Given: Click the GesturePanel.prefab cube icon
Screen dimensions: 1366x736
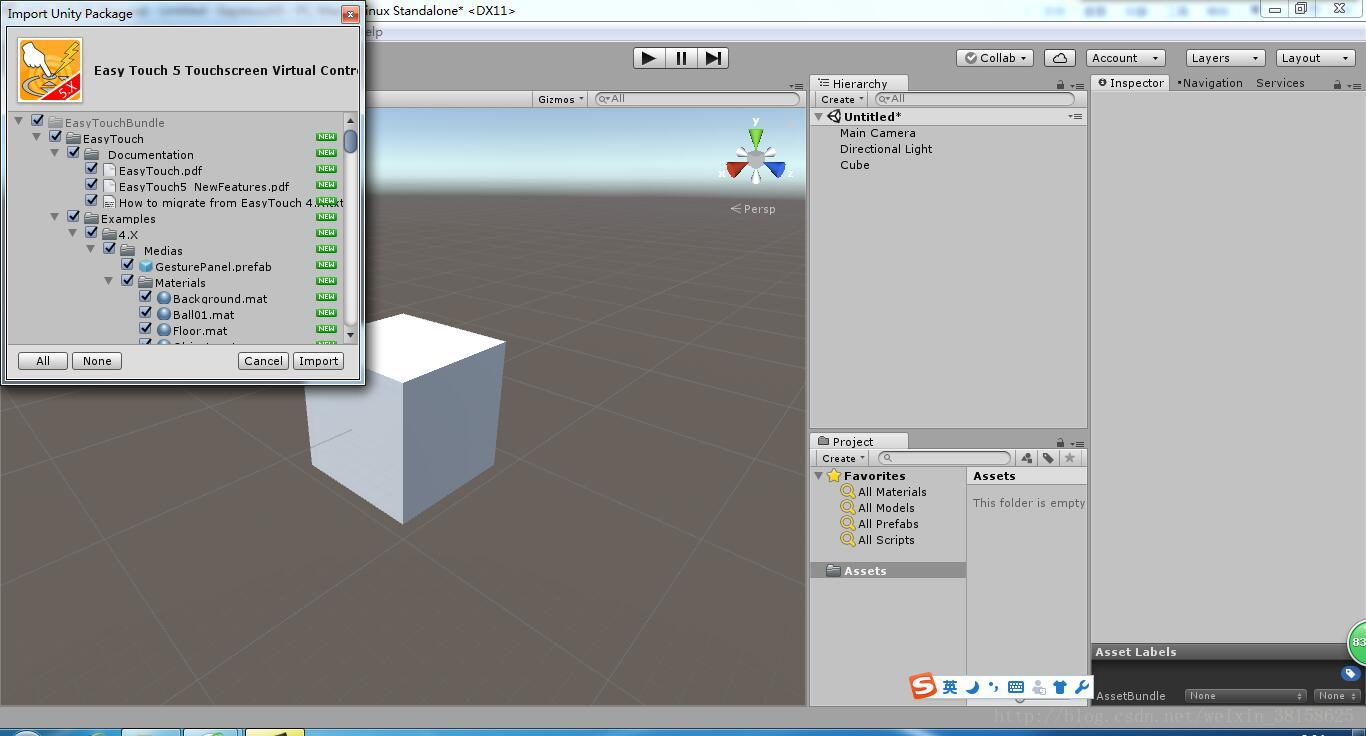Looking at the screenshot, I should tap(146, 267).
